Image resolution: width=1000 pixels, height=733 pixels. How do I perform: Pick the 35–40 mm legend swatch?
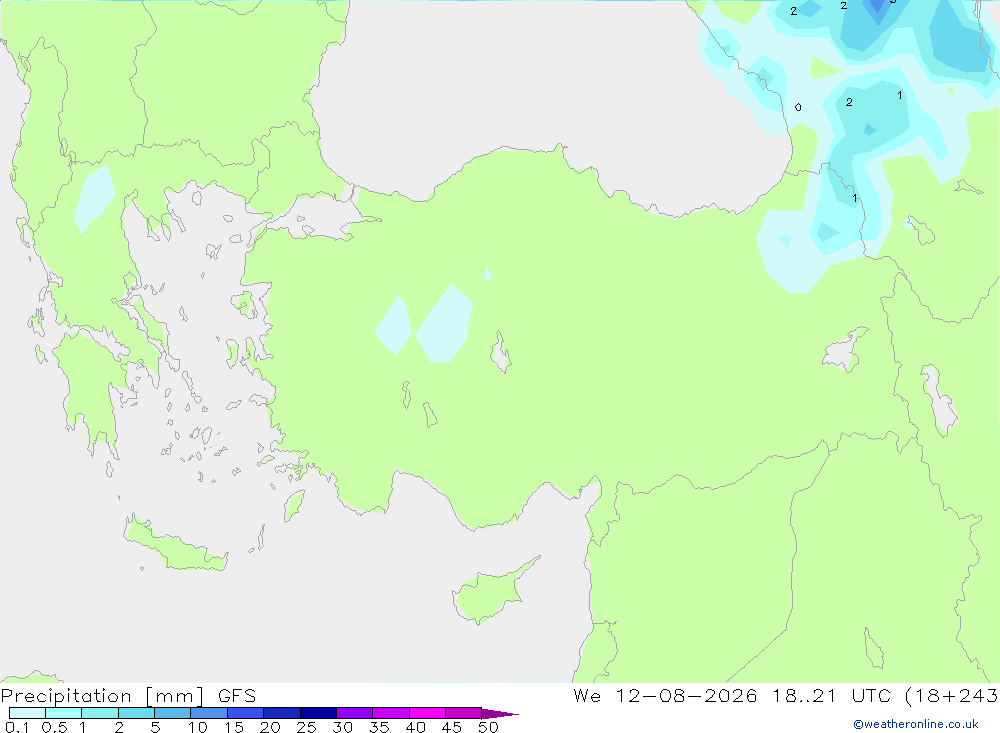coord(390,713)
